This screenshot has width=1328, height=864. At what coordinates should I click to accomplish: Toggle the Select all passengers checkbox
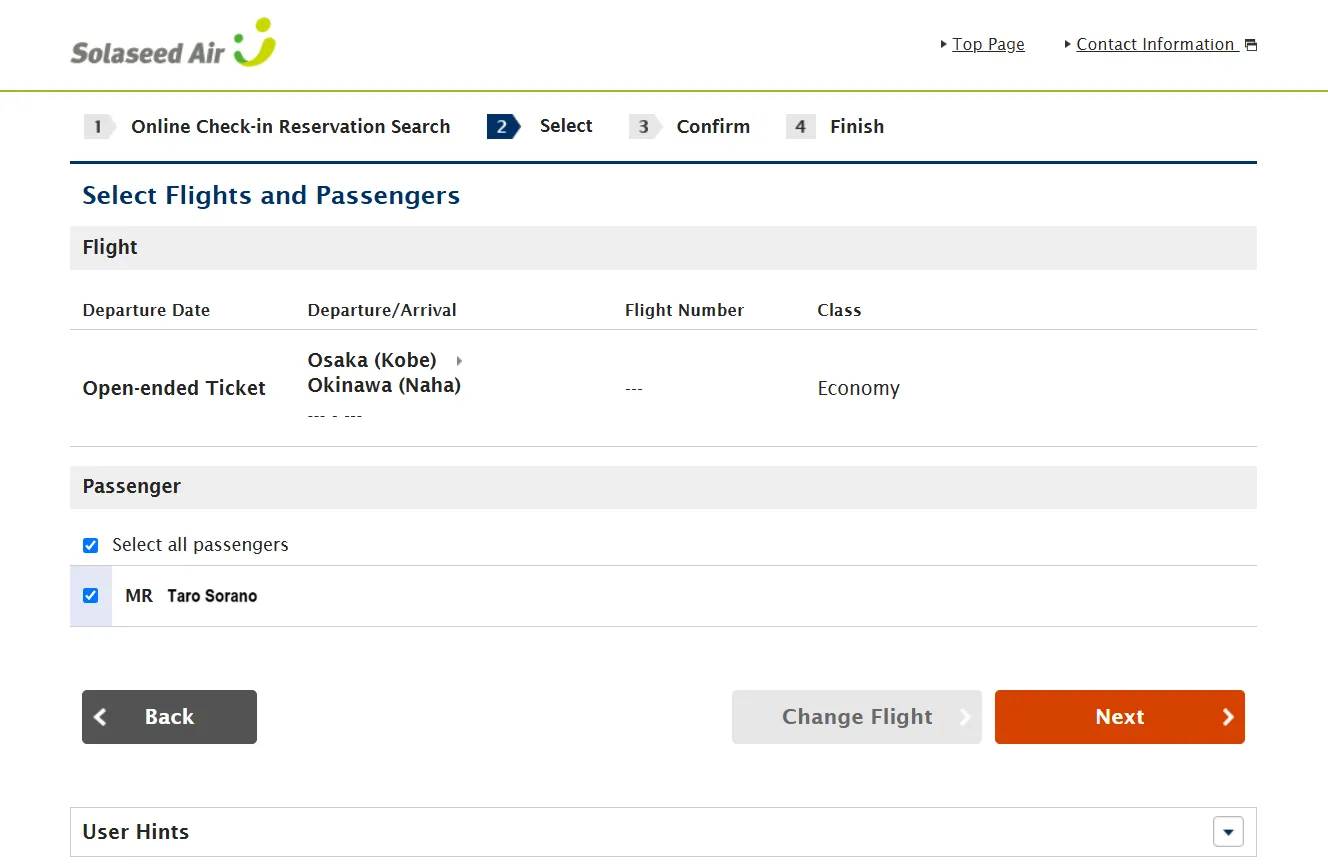[91, 545]
